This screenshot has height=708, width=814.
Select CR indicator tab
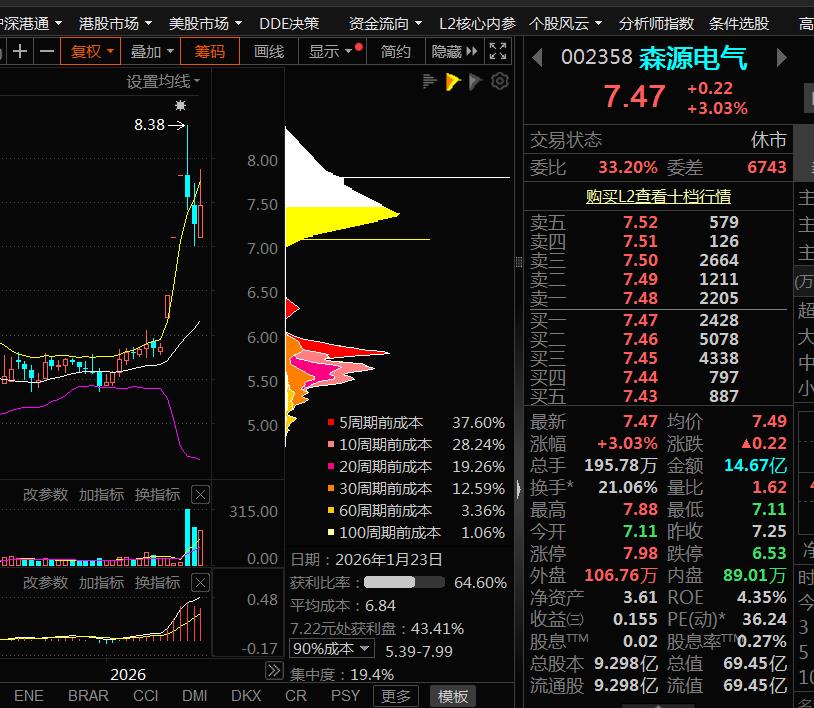(x=295, y=696)
